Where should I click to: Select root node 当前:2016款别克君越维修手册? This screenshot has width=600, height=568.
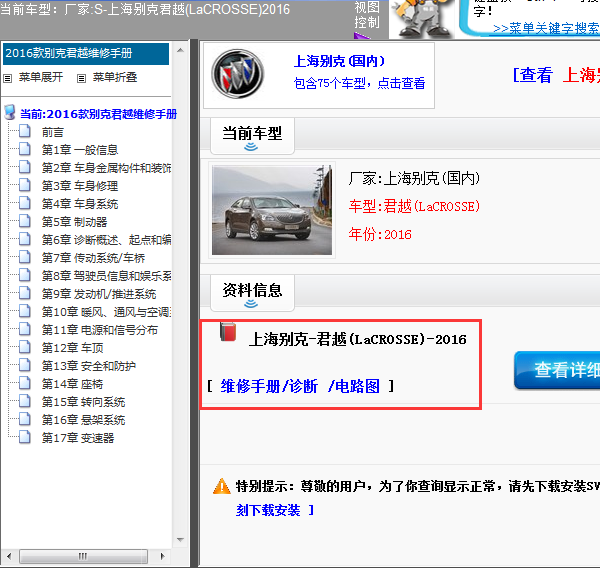(x=98, y=114)
